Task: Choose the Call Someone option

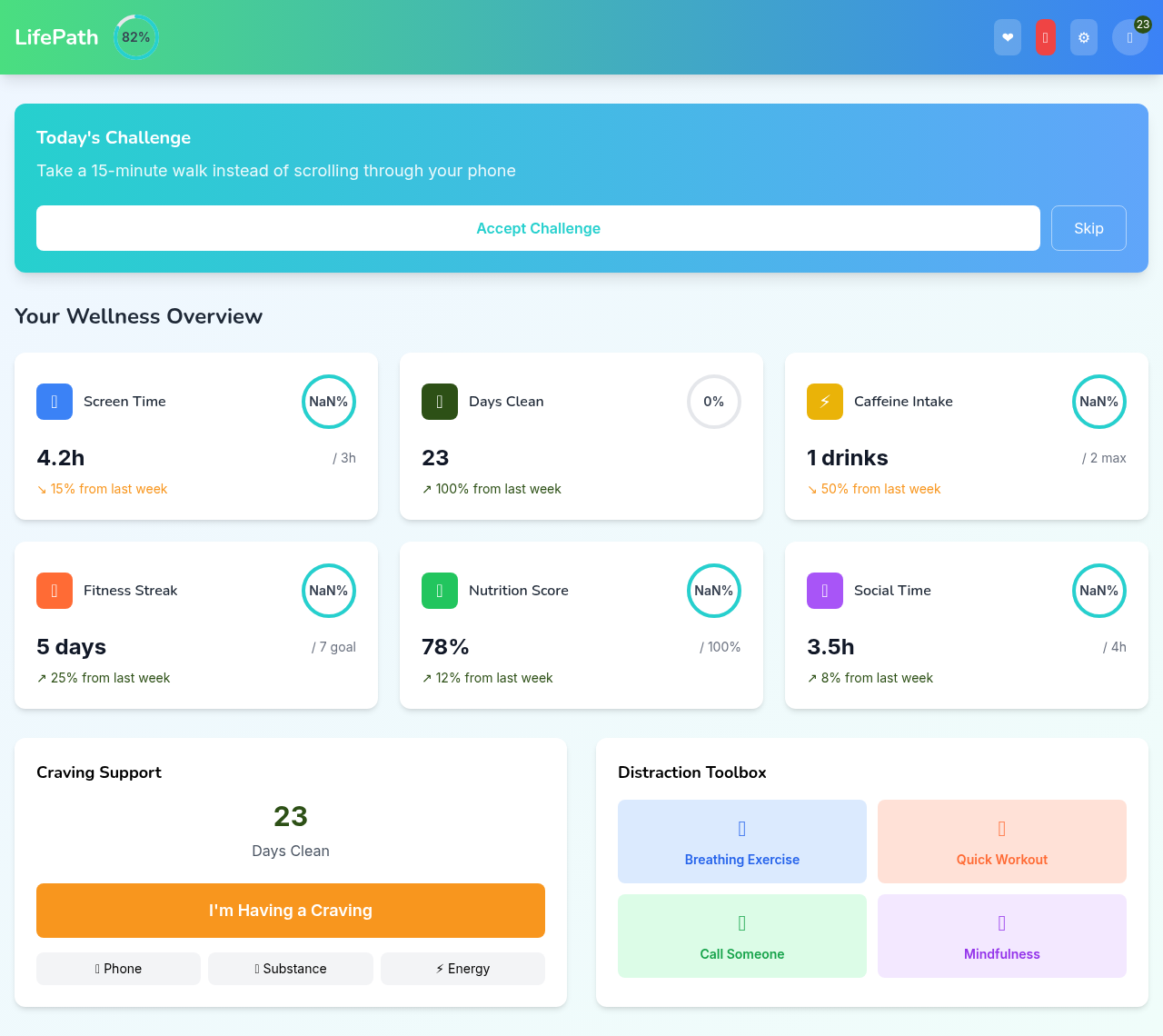Action: [741, 936]
